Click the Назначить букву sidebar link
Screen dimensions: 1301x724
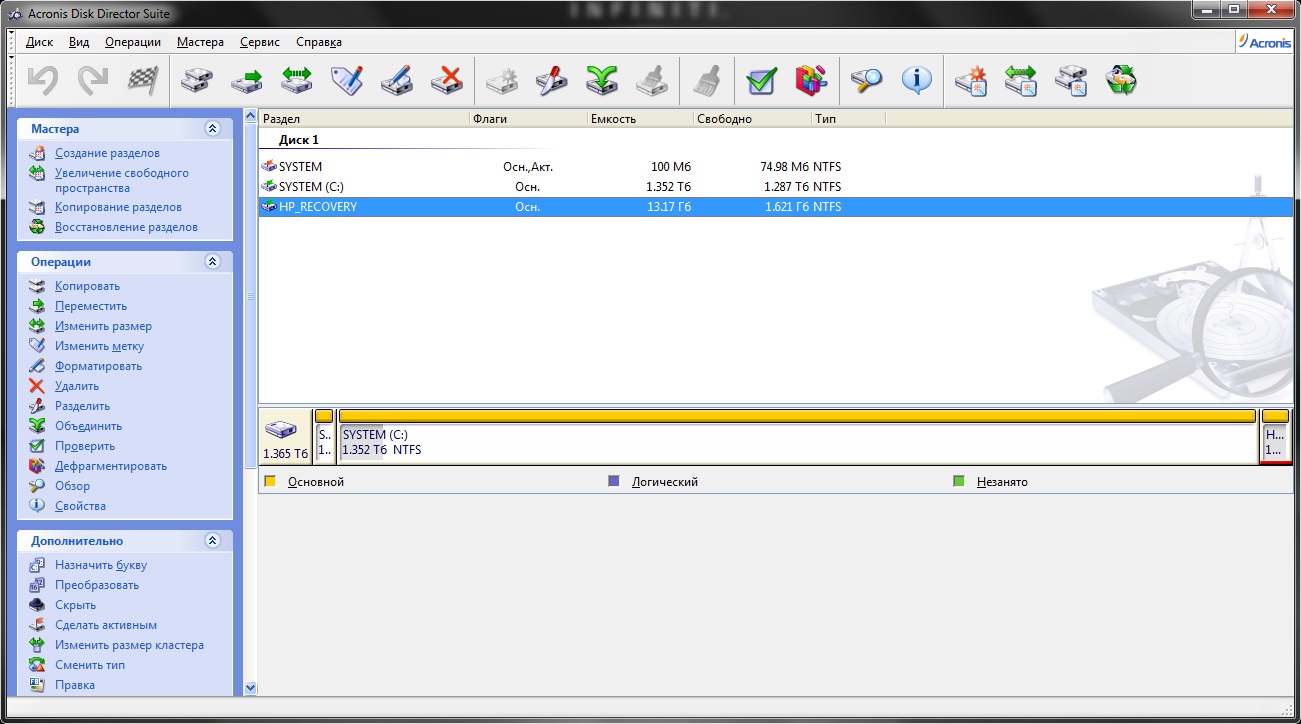[x=101, y=565]
